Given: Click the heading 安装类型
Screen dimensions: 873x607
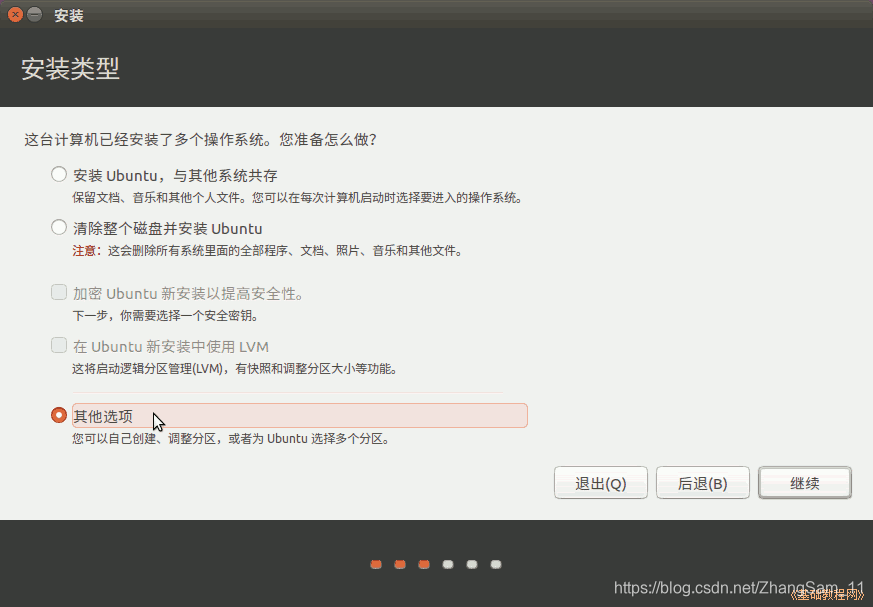Looking at the screenshot, I should click(71, 68).
